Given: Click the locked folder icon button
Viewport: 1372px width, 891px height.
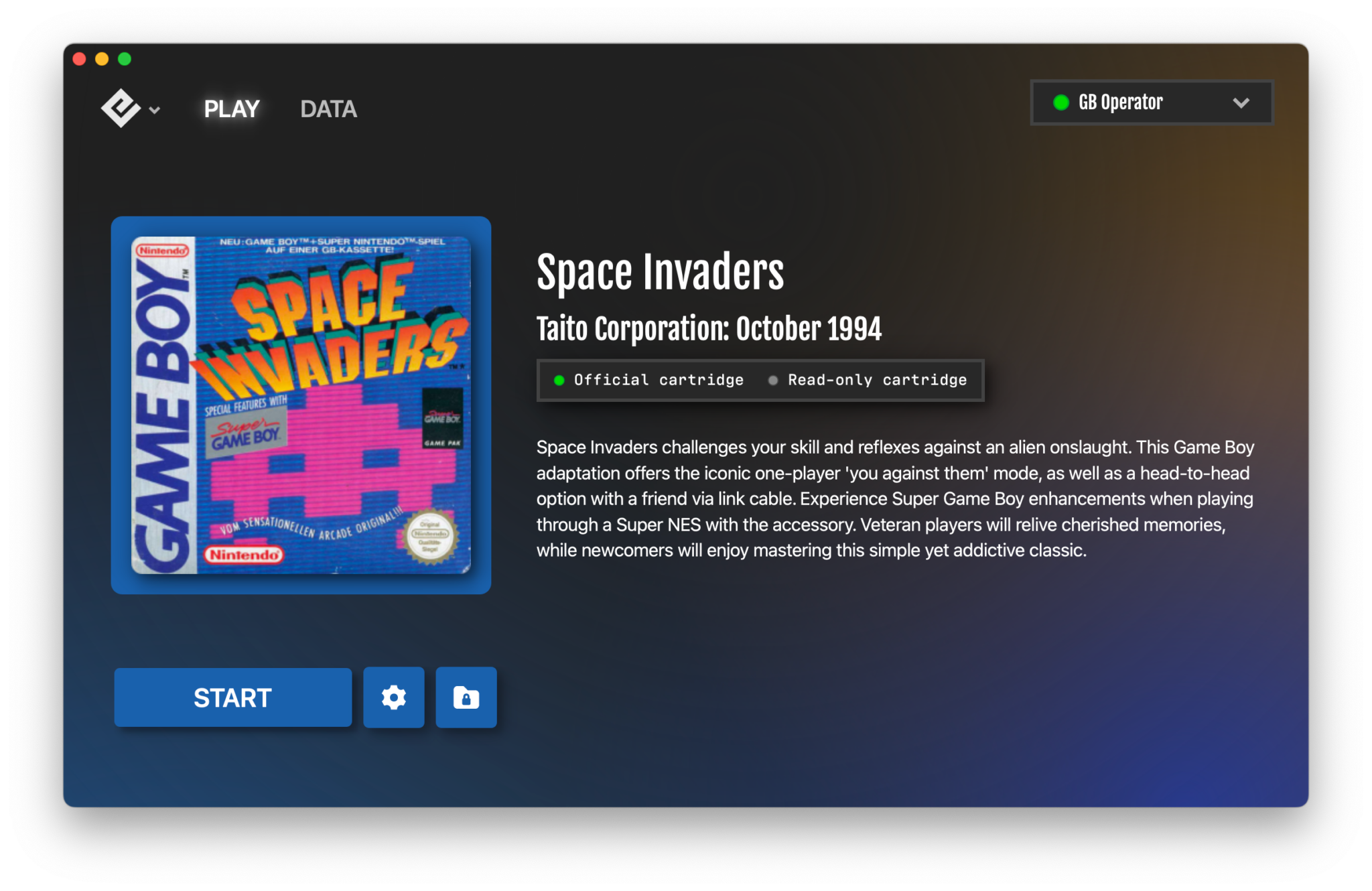Looking at the screenshot, I should coord(466,697).
